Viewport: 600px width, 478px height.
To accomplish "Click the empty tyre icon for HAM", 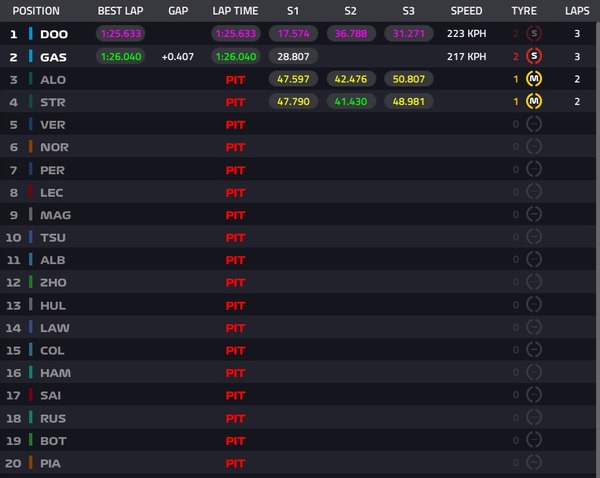I will click(x=534, y=372).
